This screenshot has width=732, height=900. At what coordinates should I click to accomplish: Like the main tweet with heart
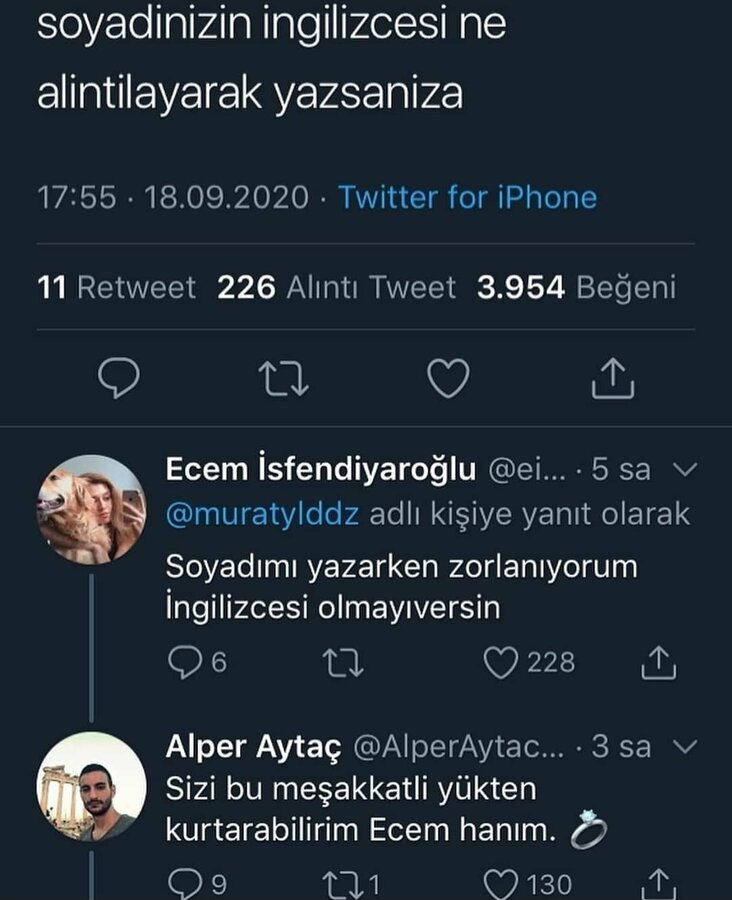click(x=448, y=379)
